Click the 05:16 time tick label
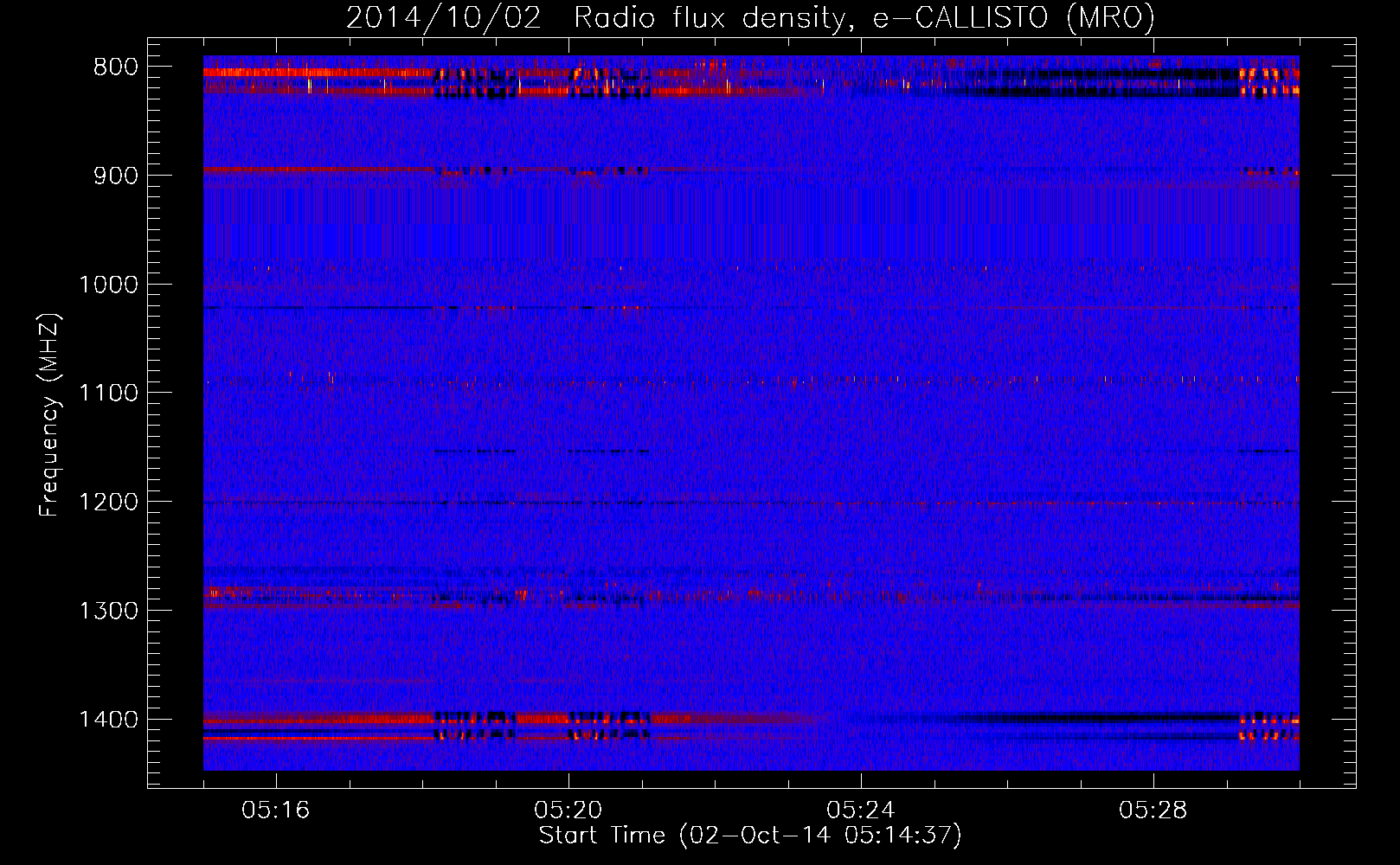Screen dimensions: 1400x865 click(x=276, y=811)
